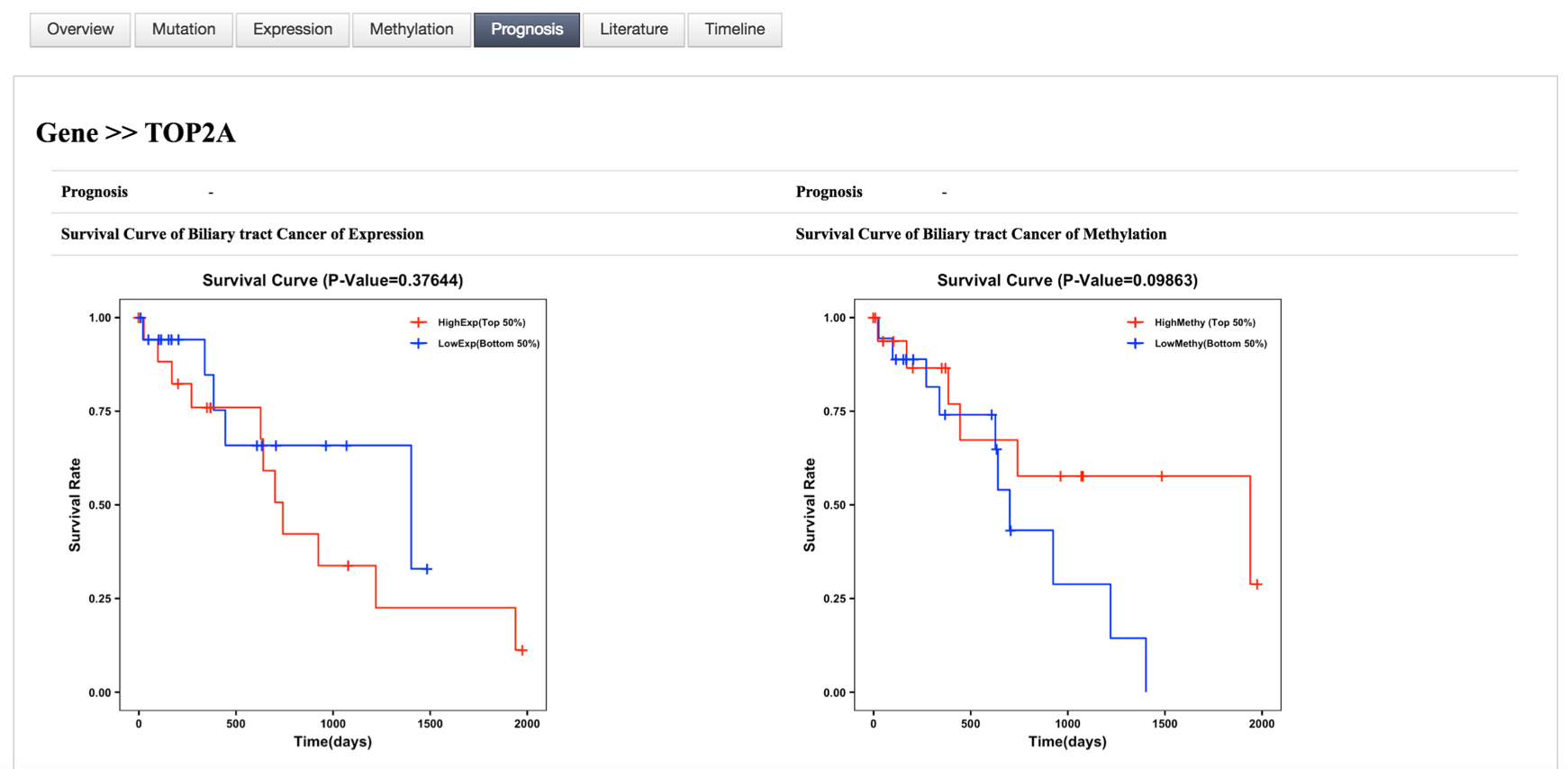Click the active Prognosis tab
This screenshot has height=769, width=1568.
pyautogui.click(x=527, y=30)
